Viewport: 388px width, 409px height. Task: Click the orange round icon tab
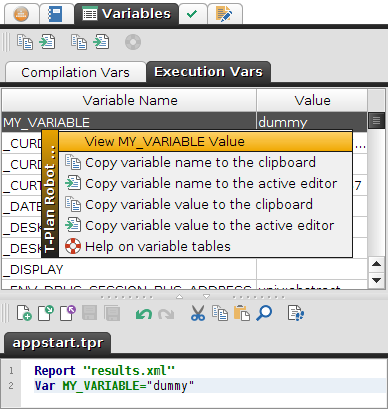tap(21, 14)
